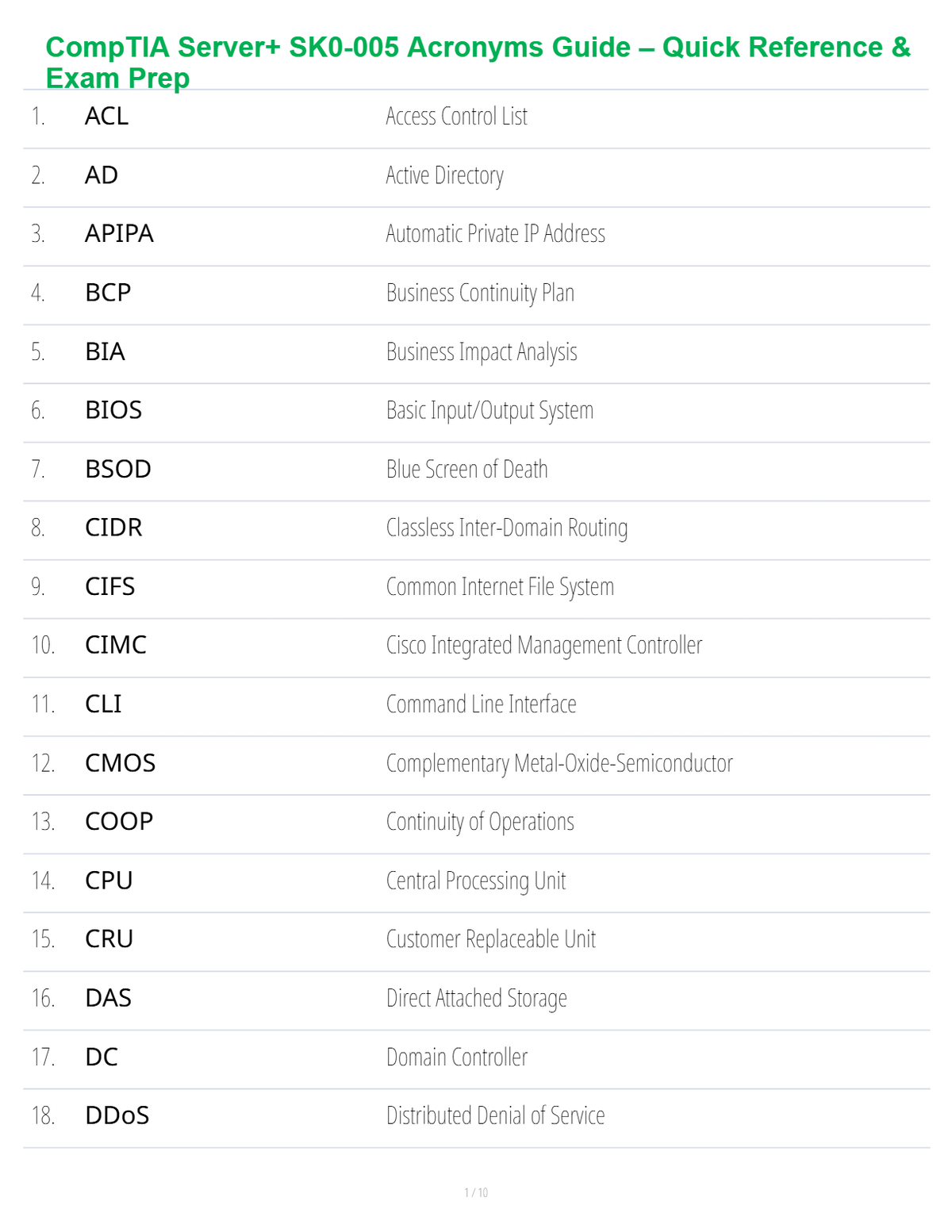952x1232 pixels.
Task: Select the ACL acronym in row 1
Action: [x=106, y=117]
